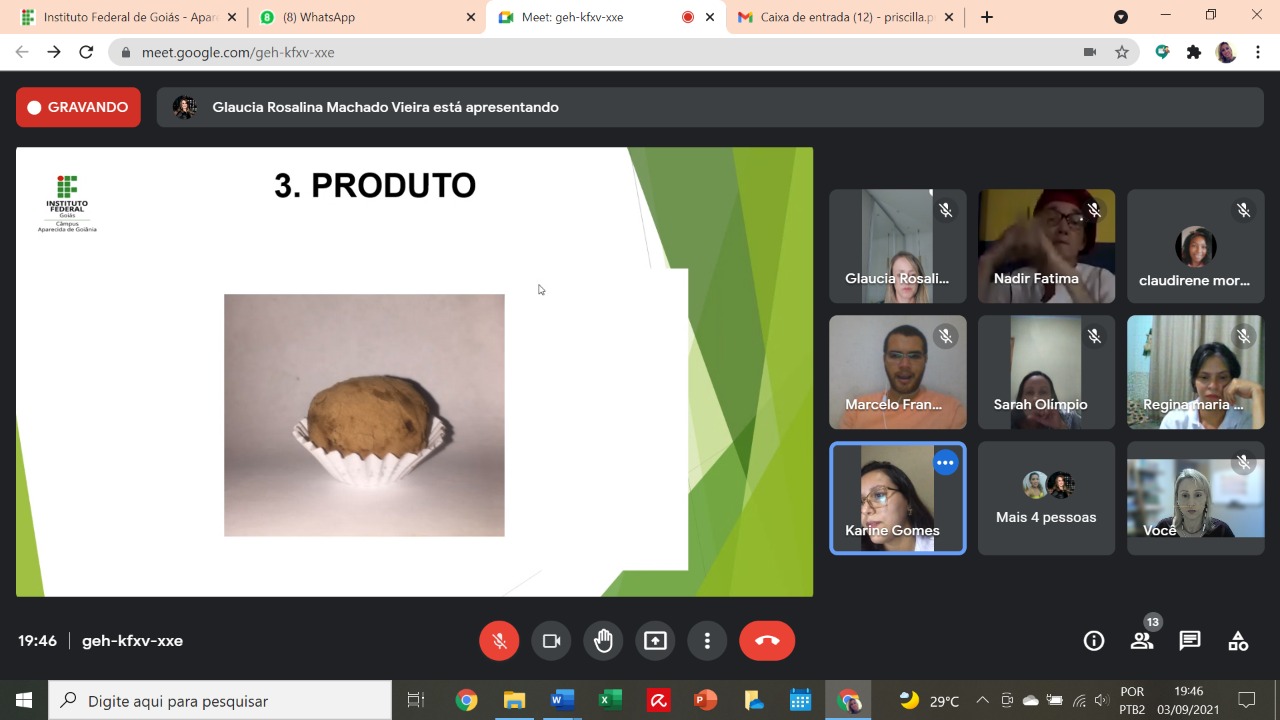Switch to the WhatsApp browser tab

tap(365, 17)
